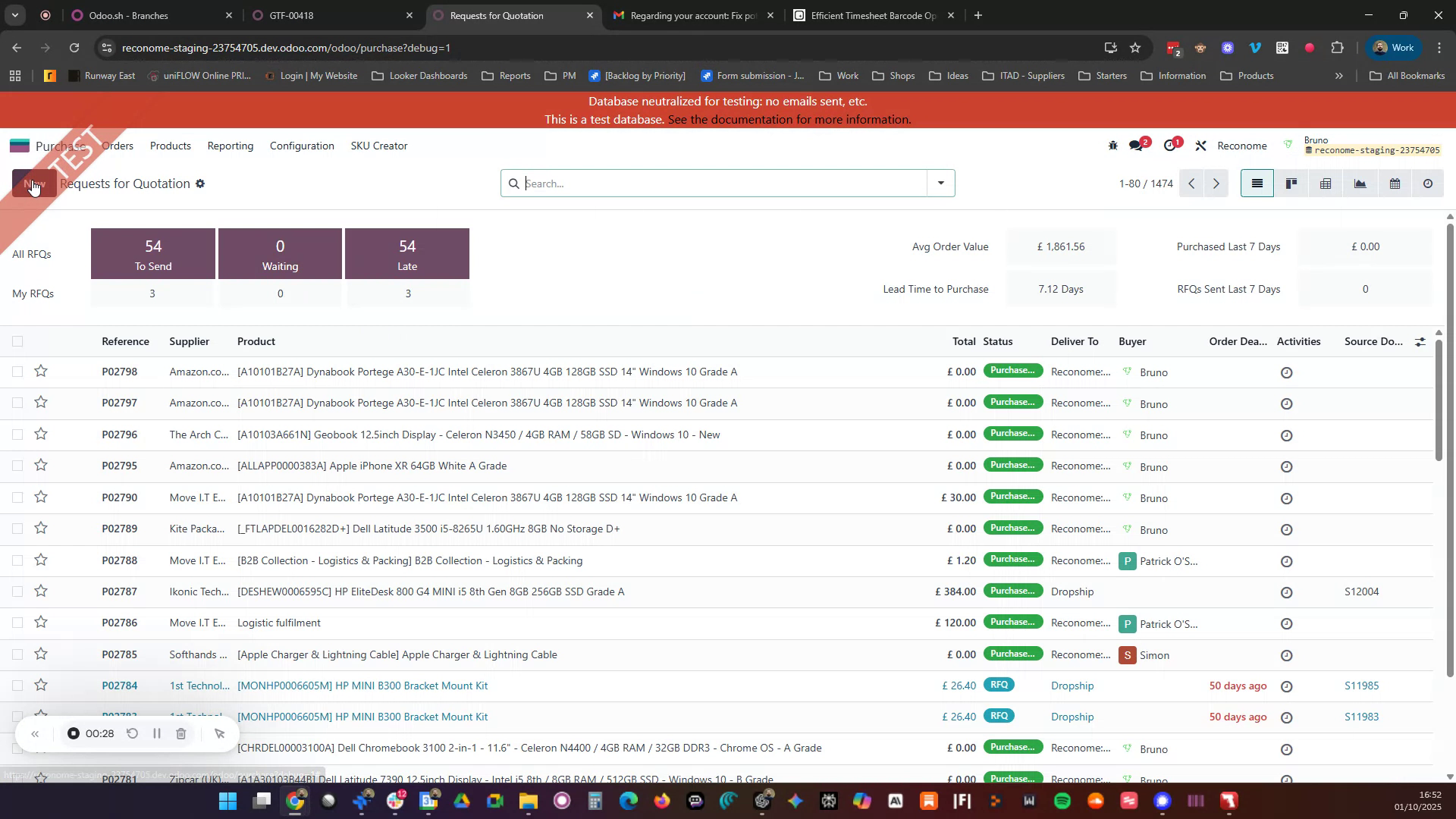The height and width of the screenshot is (819, 1456).
Task: Open source document S12004 link
Action: click(x=1360, y=591)
